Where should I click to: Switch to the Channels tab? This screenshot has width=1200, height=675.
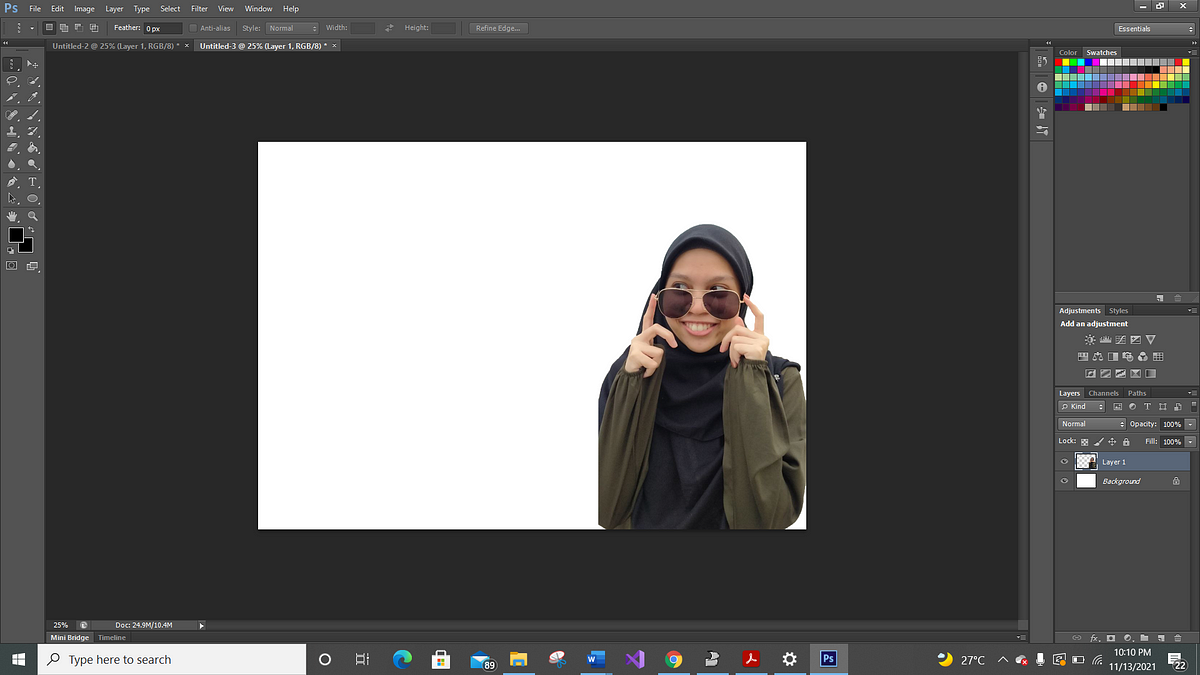tap(1104, 393)
